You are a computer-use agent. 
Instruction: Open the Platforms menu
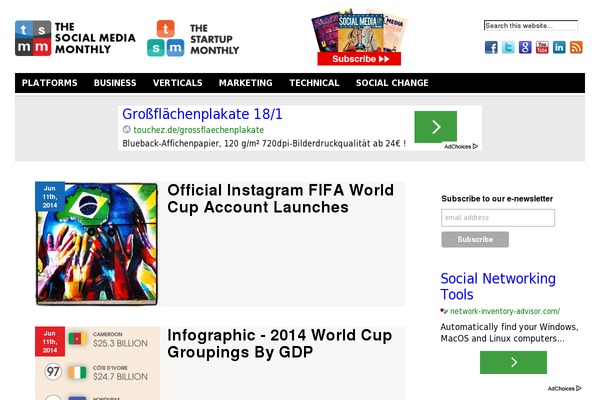click(49, 83)
